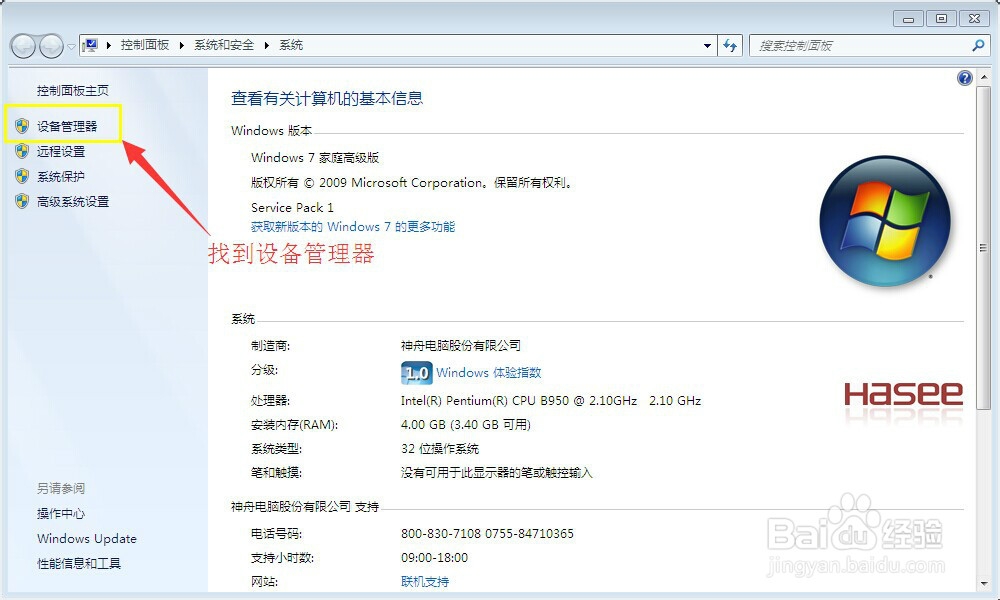Click computer icon in the address bar
This screenshot has height=600, width=1000.
[x=91, y=45]
